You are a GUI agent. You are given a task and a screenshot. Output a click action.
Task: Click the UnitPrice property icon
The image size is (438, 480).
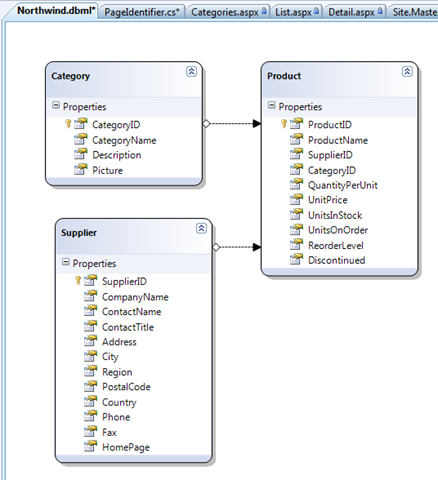tap(296, 199)
